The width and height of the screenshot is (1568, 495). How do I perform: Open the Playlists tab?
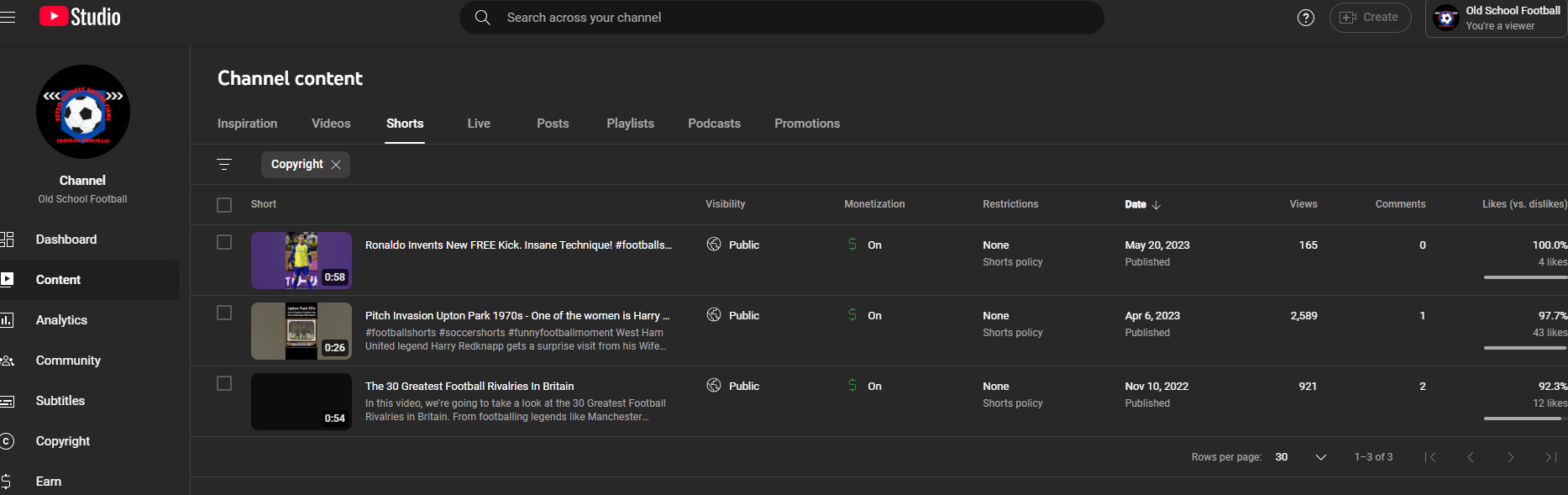click(630, 124)
